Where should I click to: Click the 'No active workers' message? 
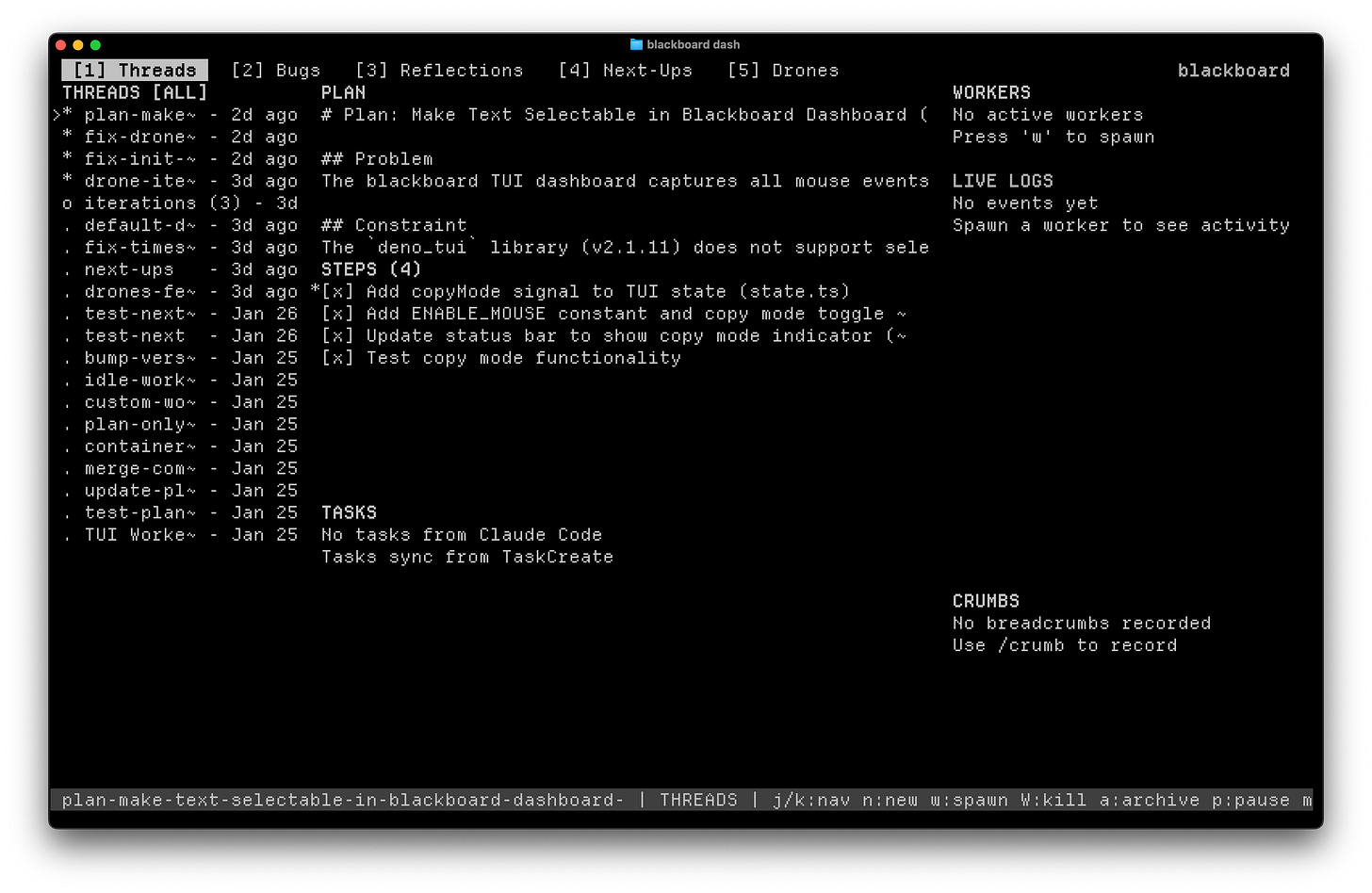coord(1048,115)
